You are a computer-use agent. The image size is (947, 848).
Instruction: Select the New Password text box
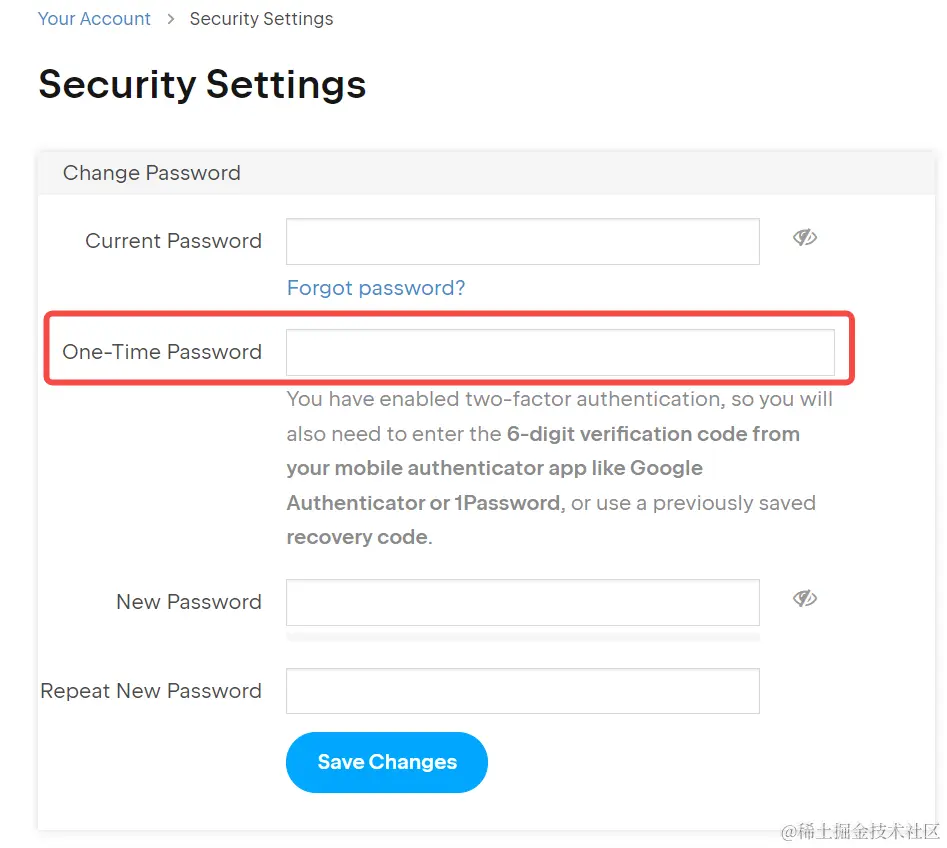pos(522,603)
